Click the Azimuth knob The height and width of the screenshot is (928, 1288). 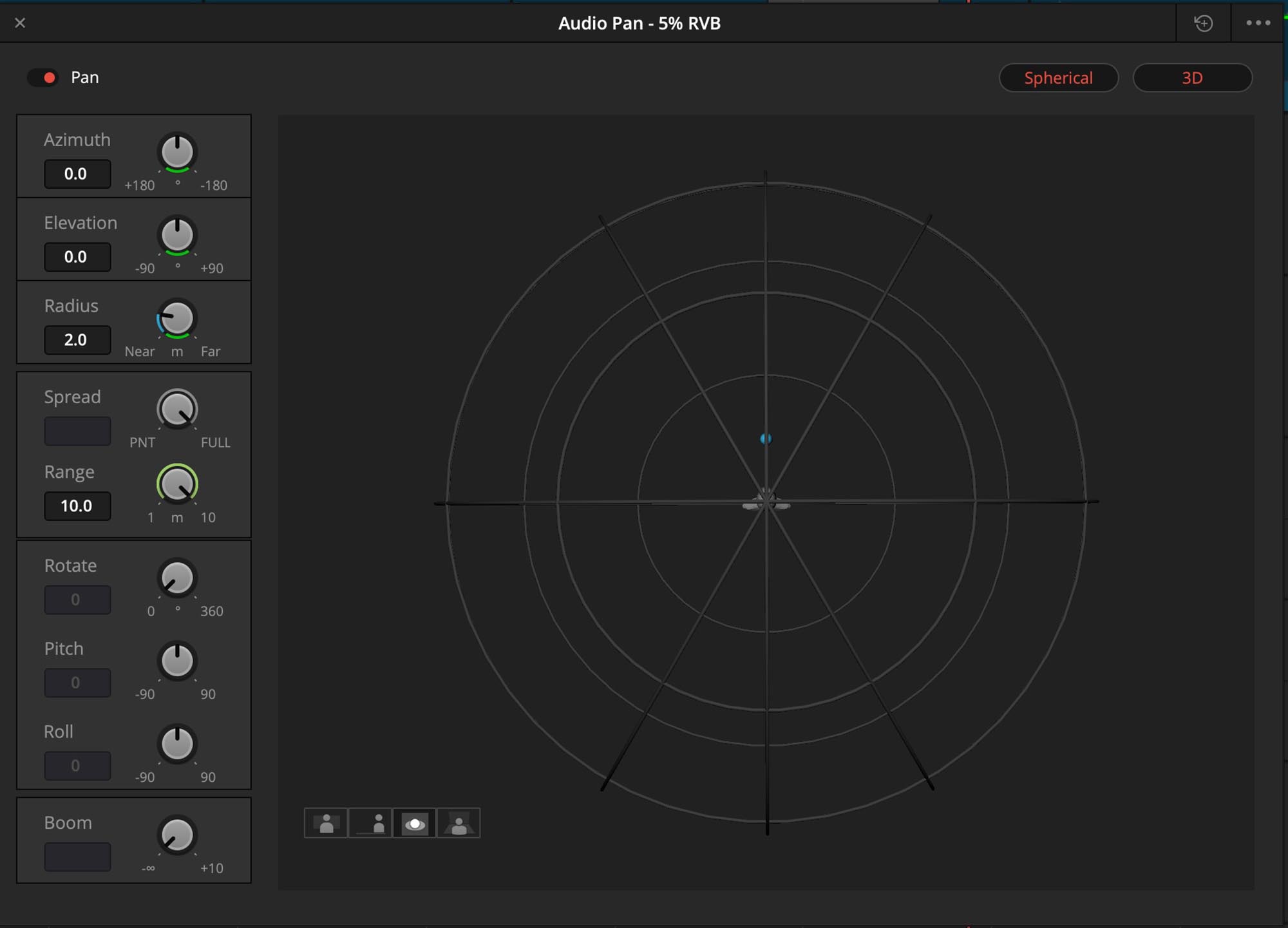[x=177, y=153]
